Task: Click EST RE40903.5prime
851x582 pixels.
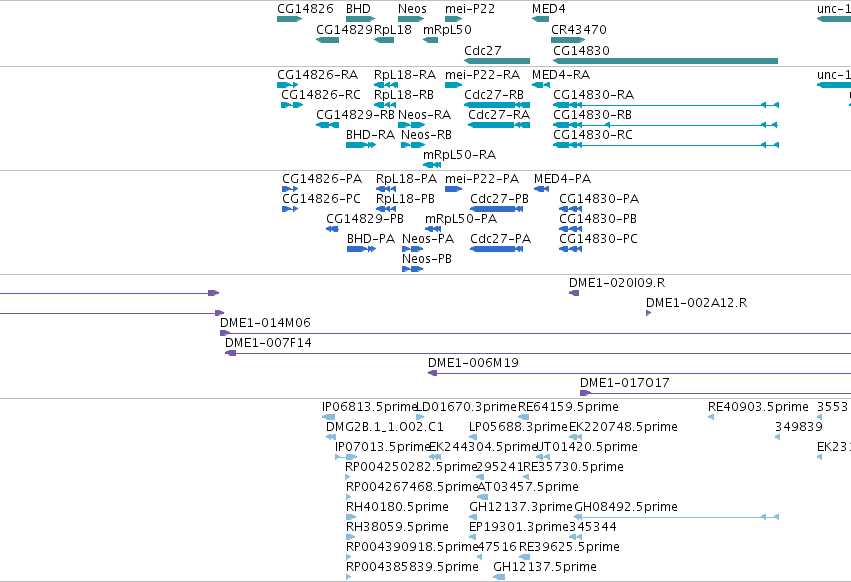Action: pyautogui.click(x=758, y=407)
